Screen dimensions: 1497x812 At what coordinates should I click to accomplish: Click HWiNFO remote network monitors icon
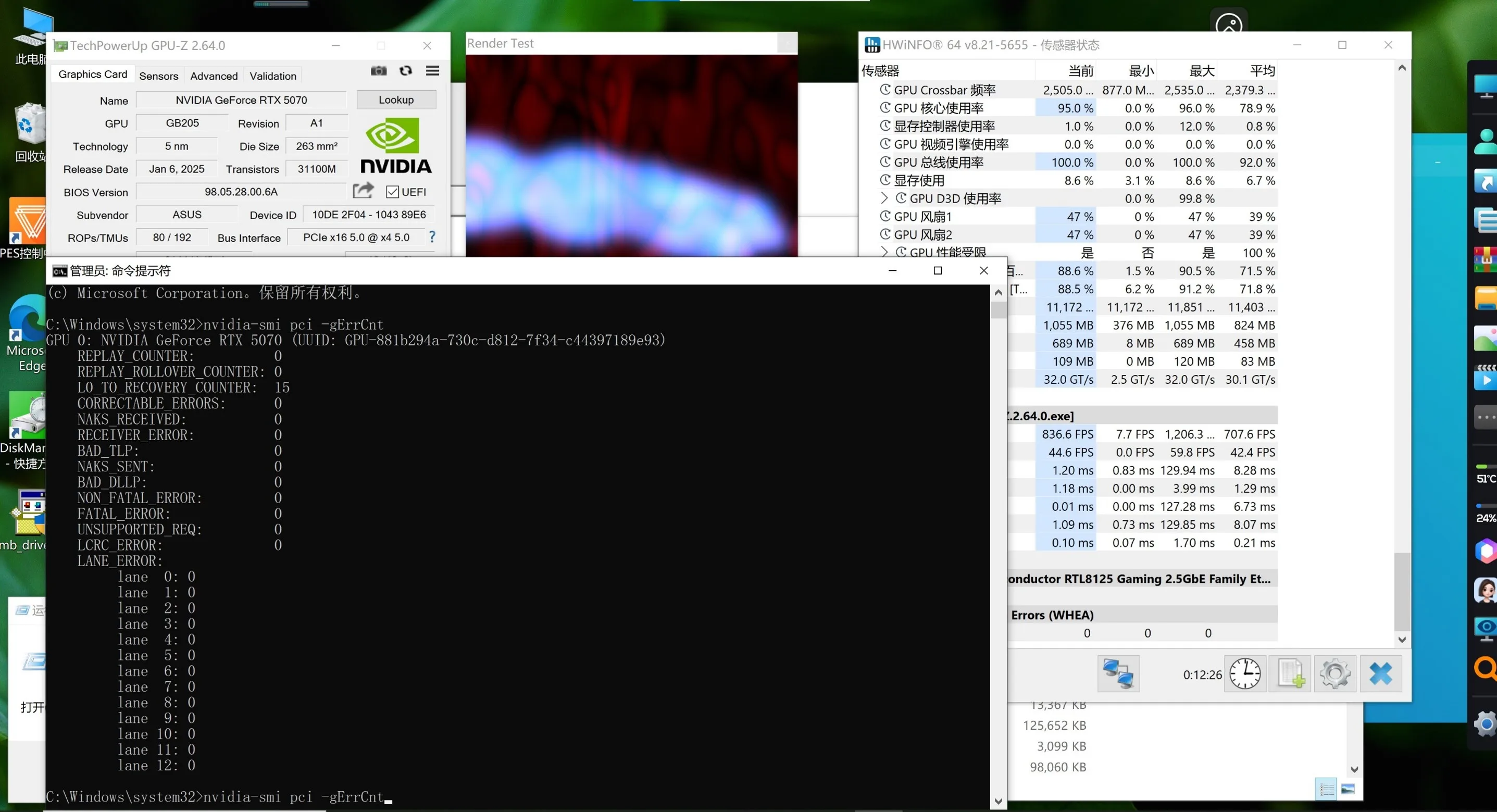point(1118,674)
